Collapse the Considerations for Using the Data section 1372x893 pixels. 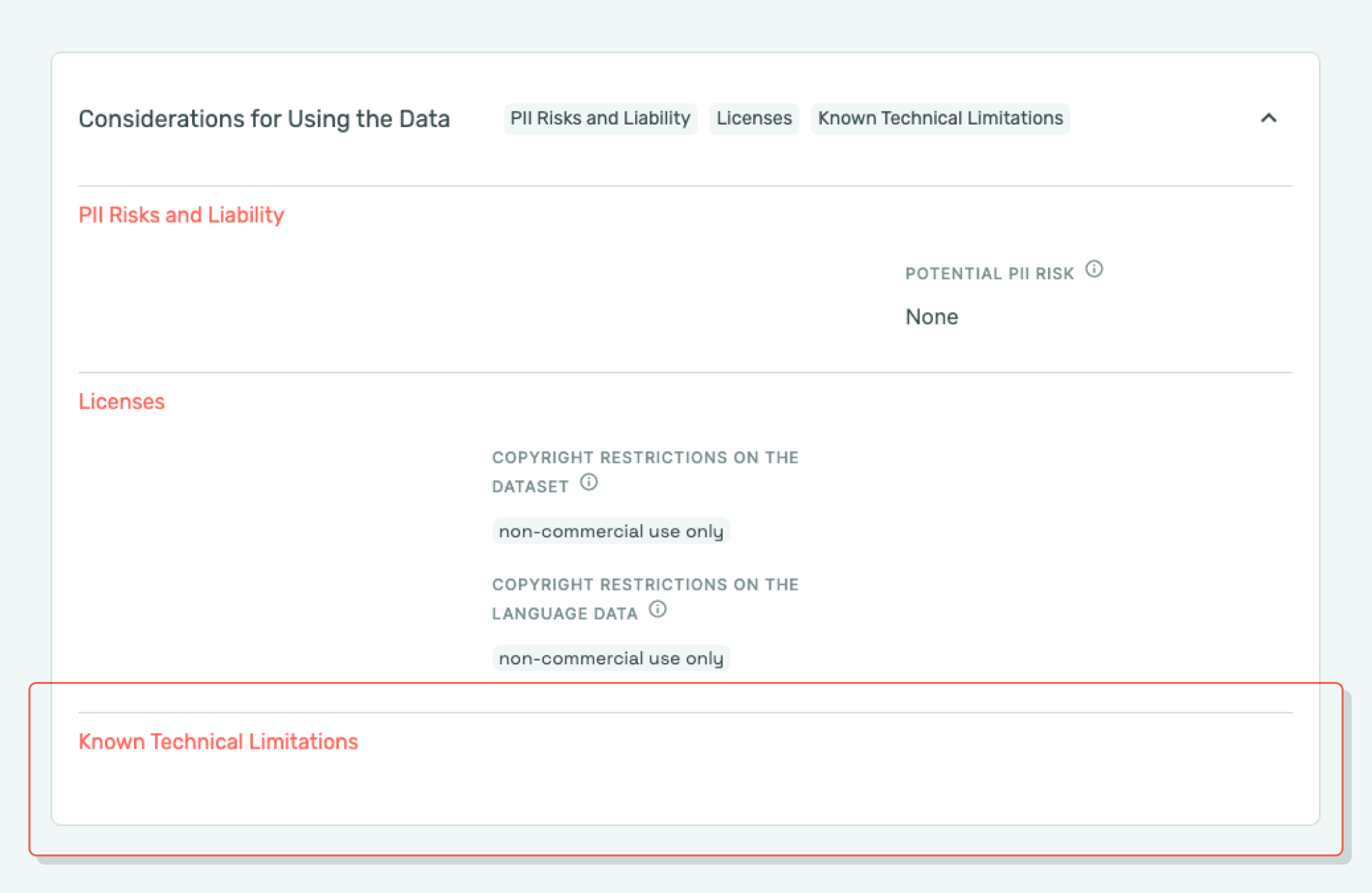pyautogui.click(x=1268, y=118)
